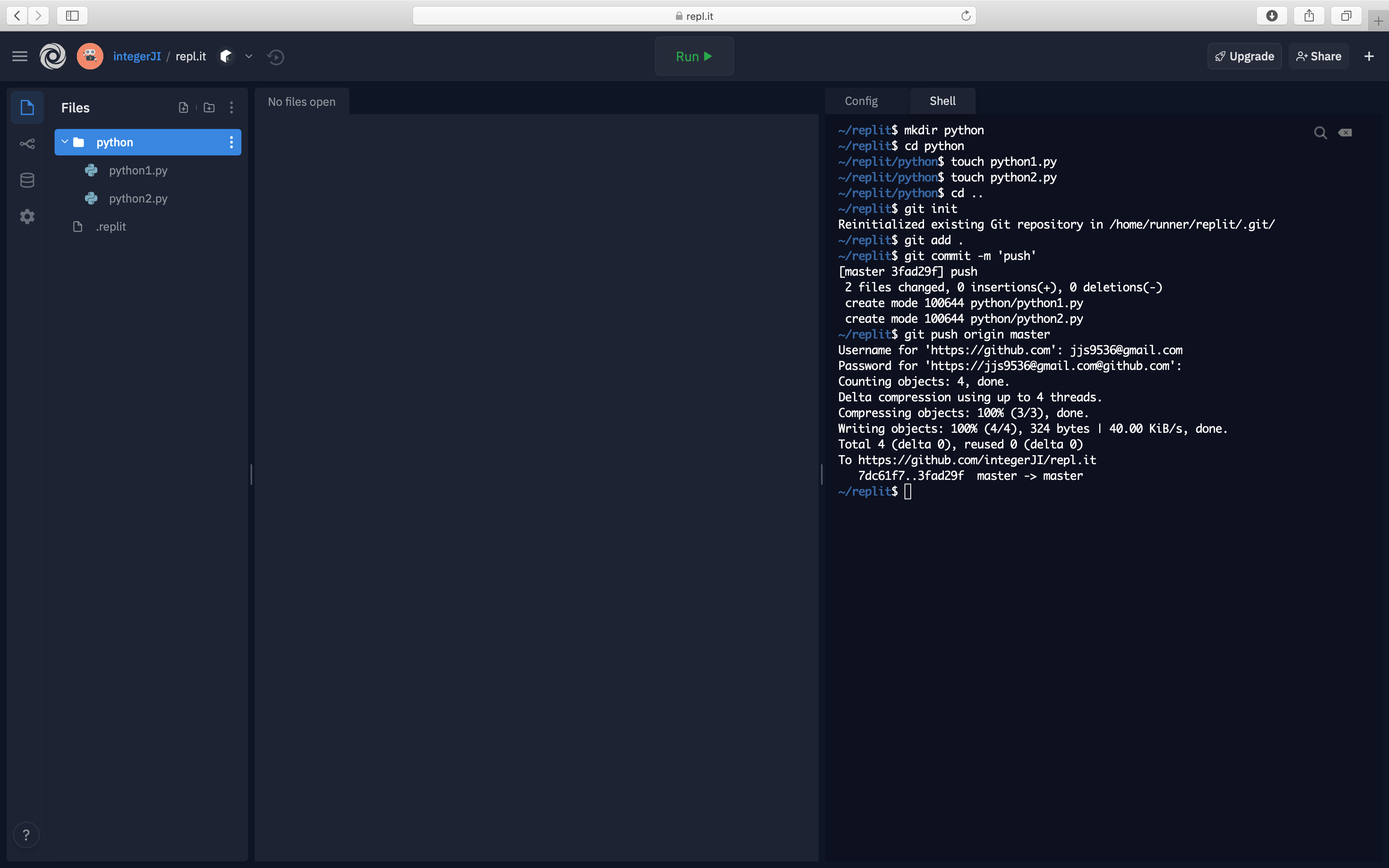The height and width of the screenshot is (868, 1389).
Task: Clear the shell with the clear icon
Action: pos(1345,133)
